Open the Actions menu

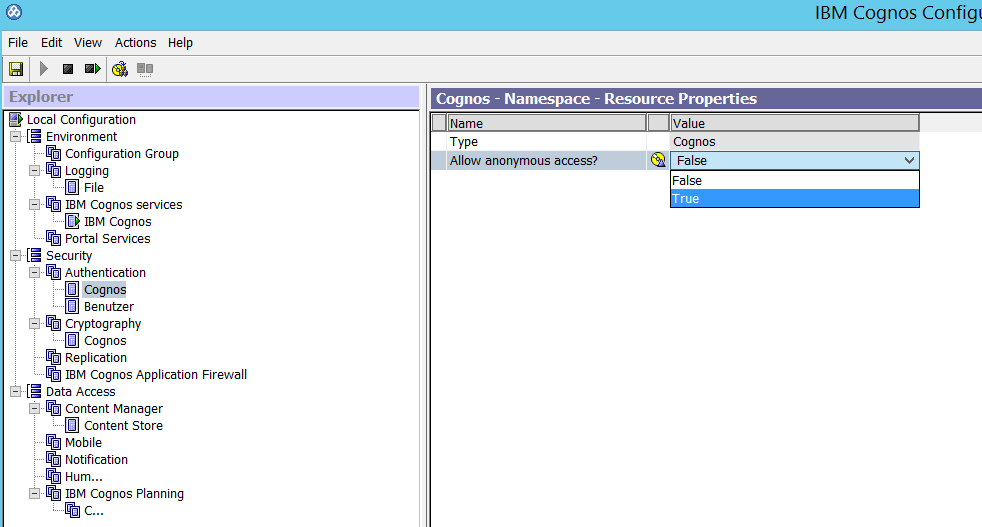(x=135, y=43)
